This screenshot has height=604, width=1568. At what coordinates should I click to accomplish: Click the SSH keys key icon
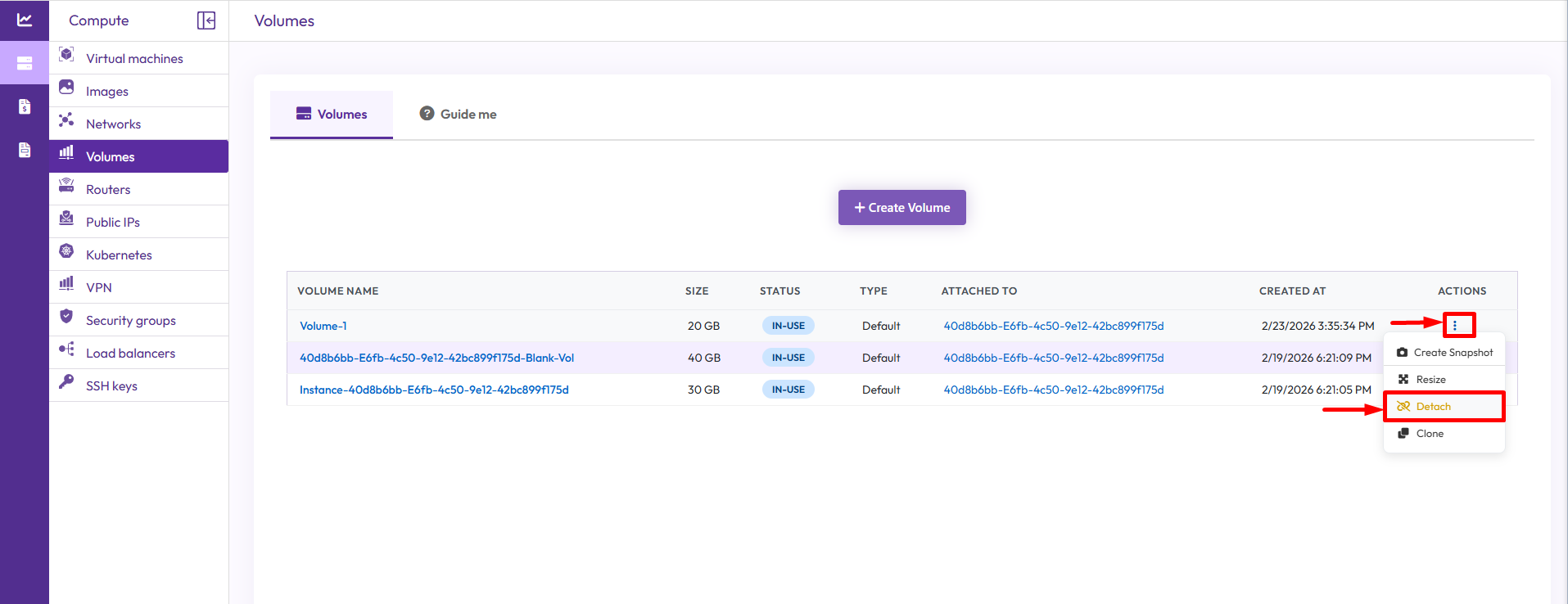point(66,381)
